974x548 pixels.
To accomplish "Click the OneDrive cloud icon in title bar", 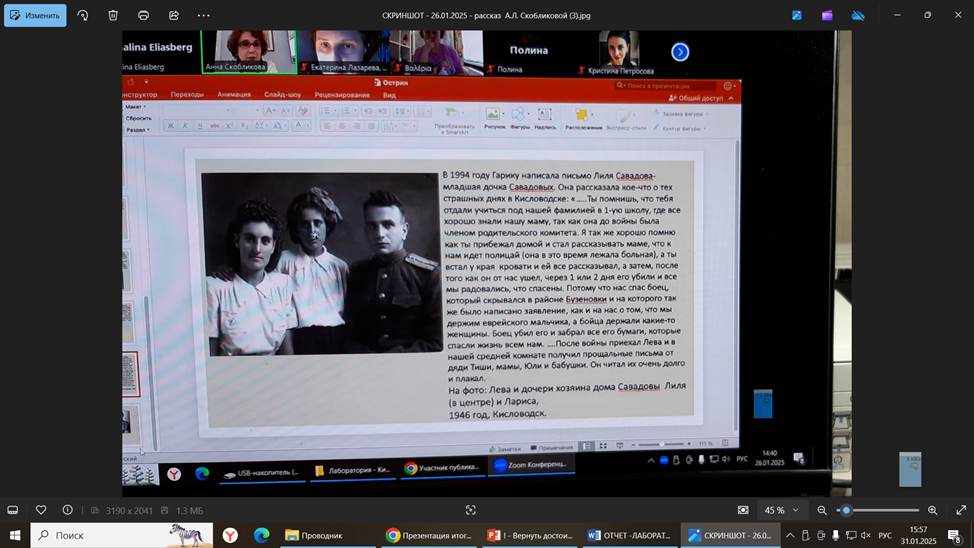I will 858,15.
